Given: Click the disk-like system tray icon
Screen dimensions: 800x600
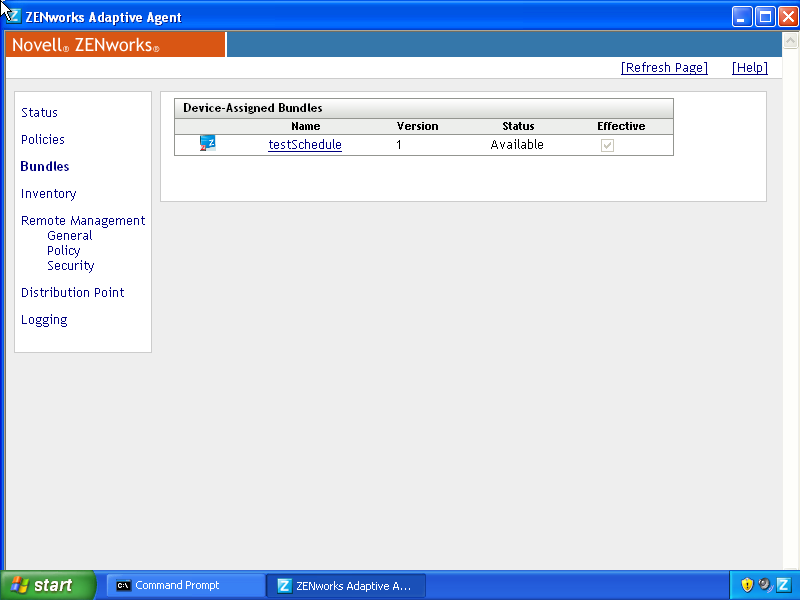Looking at the screenshot, I should [765, 585].
